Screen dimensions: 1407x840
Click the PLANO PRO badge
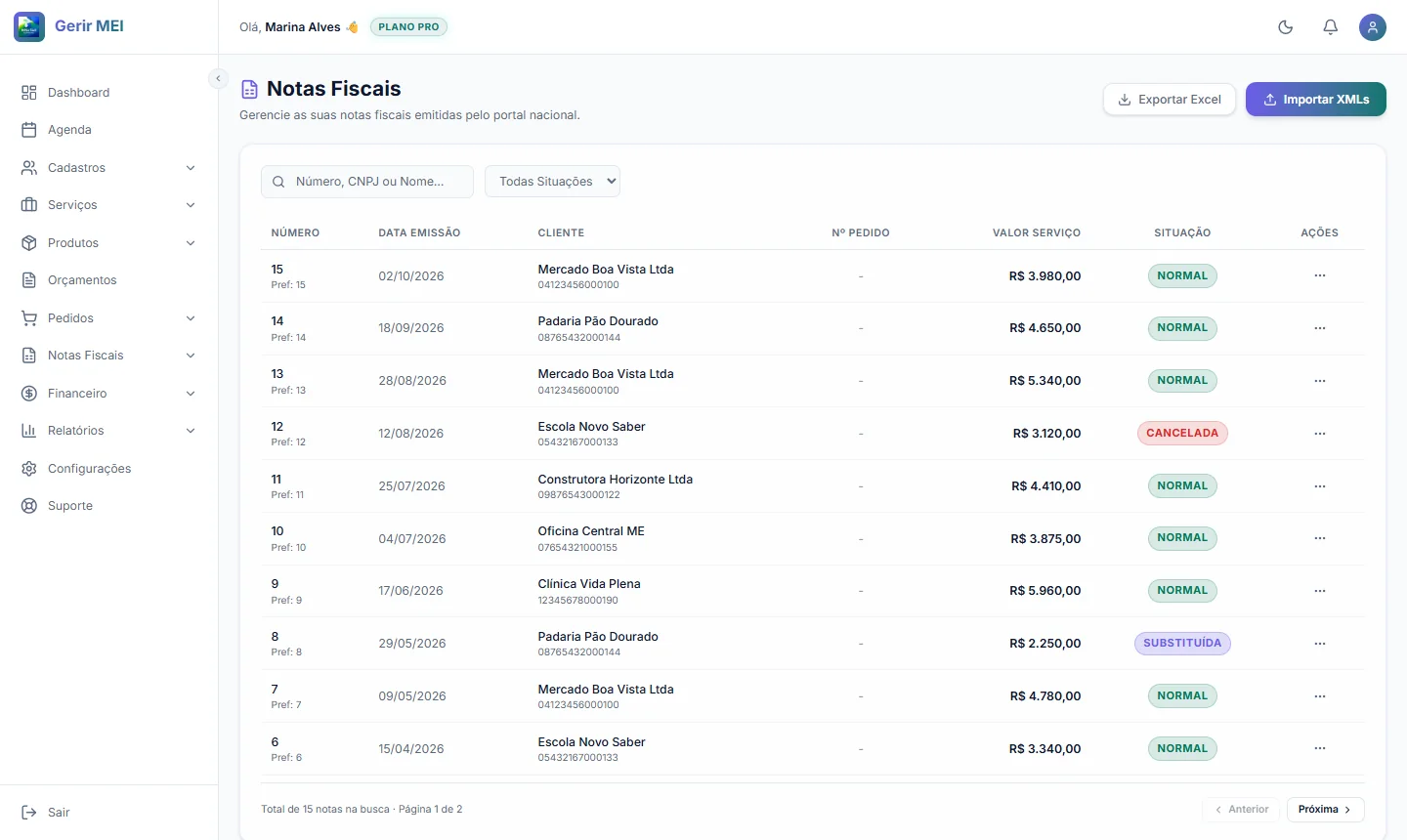(408, 27)
